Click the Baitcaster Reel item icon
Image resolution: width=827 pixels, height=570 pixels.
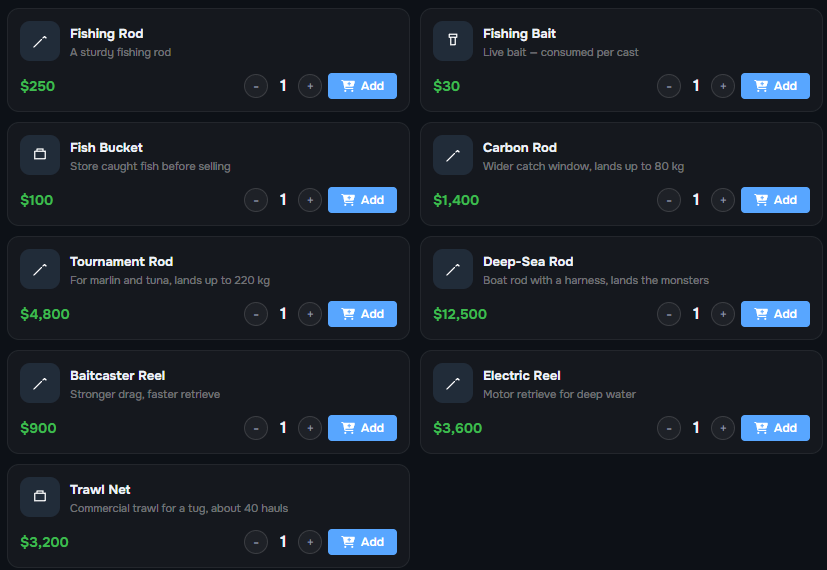[x=40, y=383]
